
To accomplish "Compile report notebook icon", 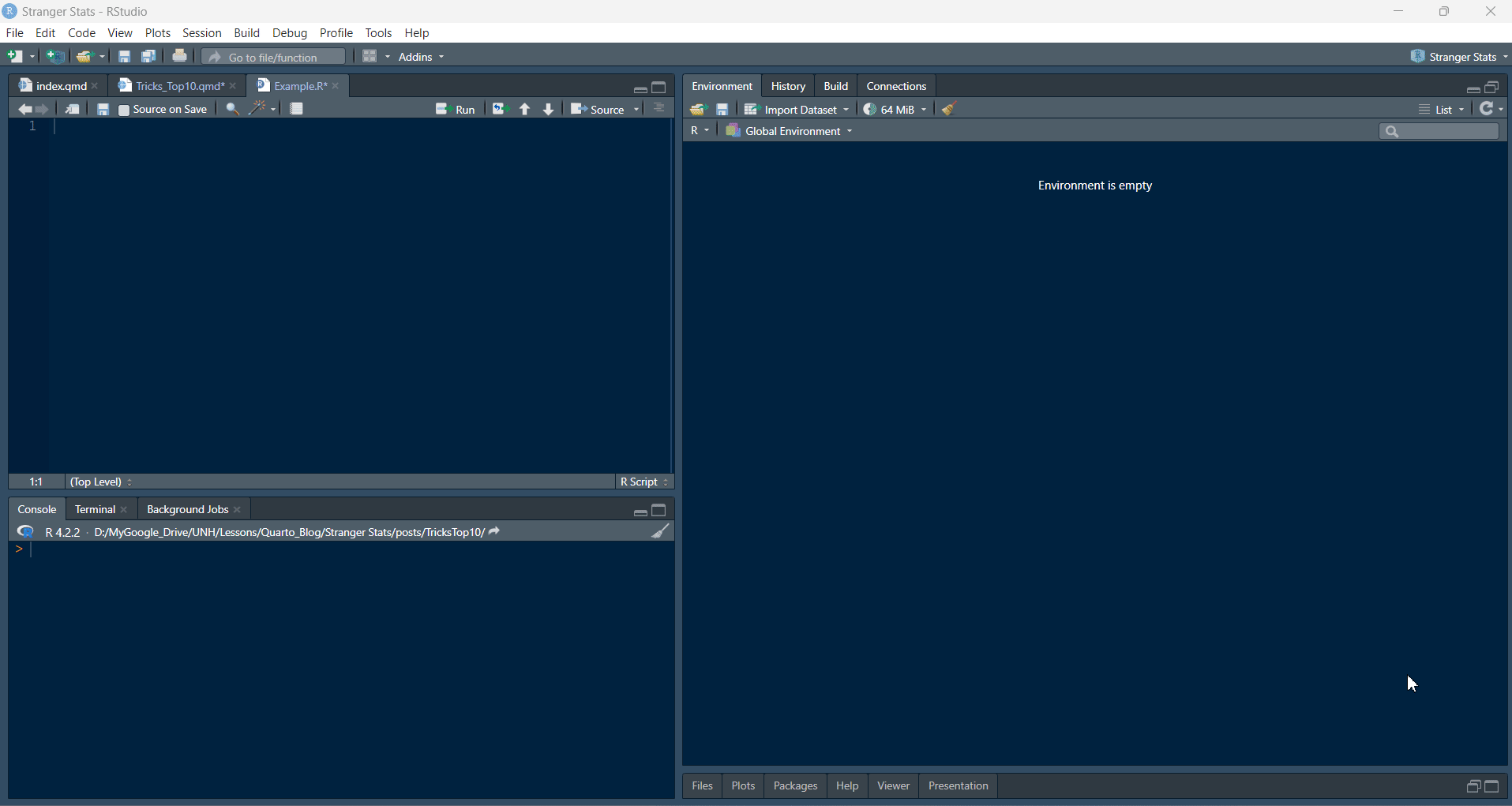I will (x=297, y=110).
